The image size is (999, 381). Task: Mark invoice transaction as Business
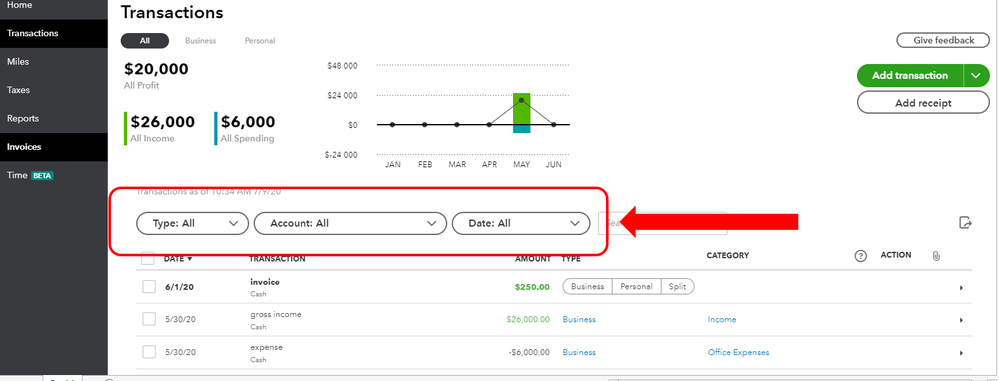(587, 287)
